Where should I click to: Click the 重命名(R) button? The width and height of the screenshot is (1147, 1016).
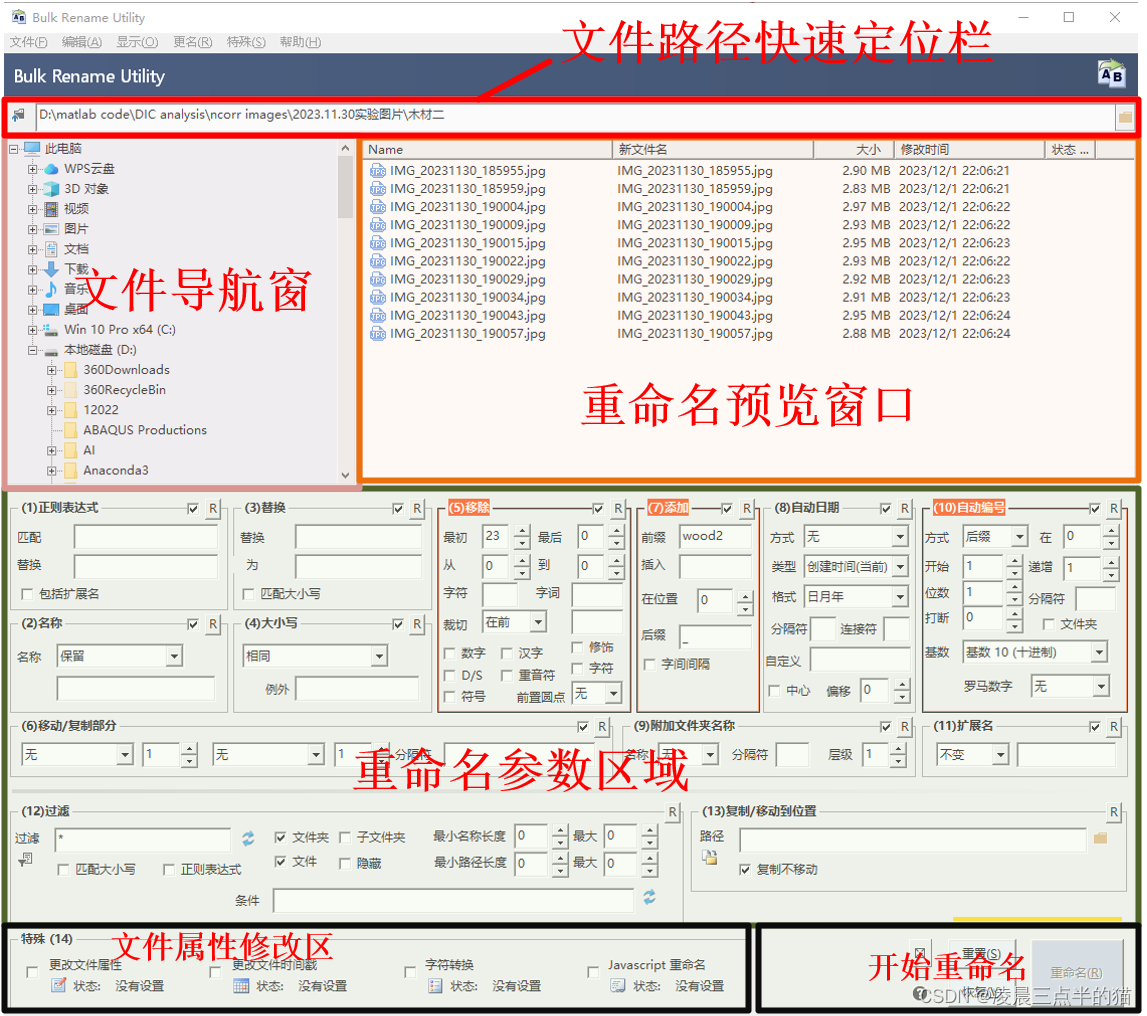coord(1076,973)
